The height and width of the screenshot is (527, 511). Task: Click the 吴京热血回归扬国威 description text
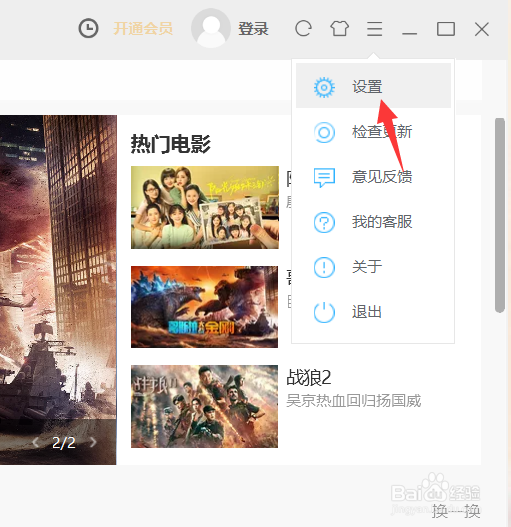(354, 401)
